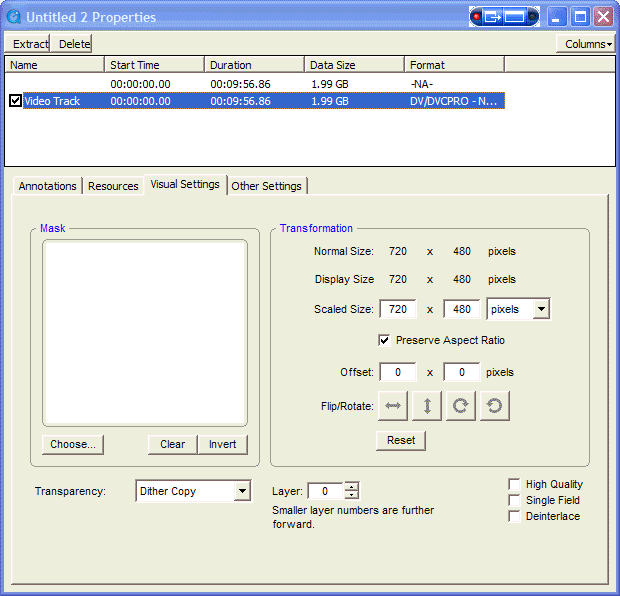Uncheck Preserve Aspect Ratio
Screen dimensions: 620x596
tap(384, 340)
